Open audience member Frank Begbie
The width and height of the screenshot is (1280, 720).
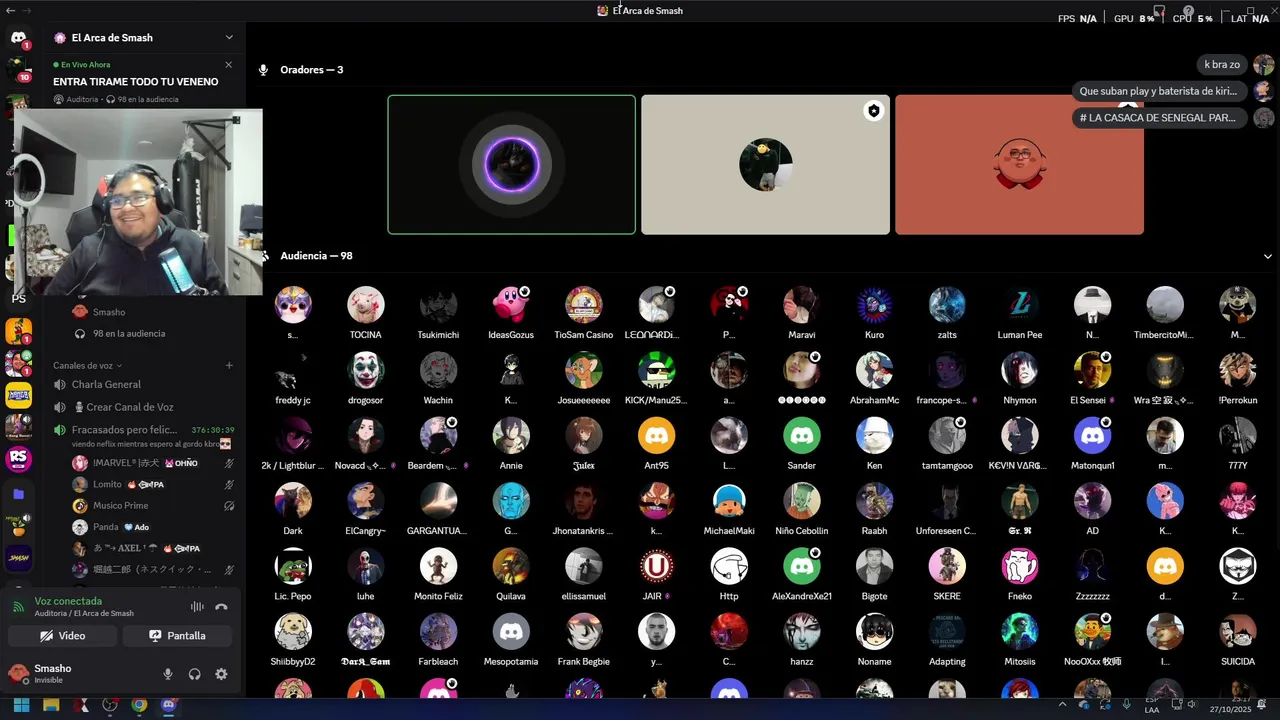click(x=584, y=639)
